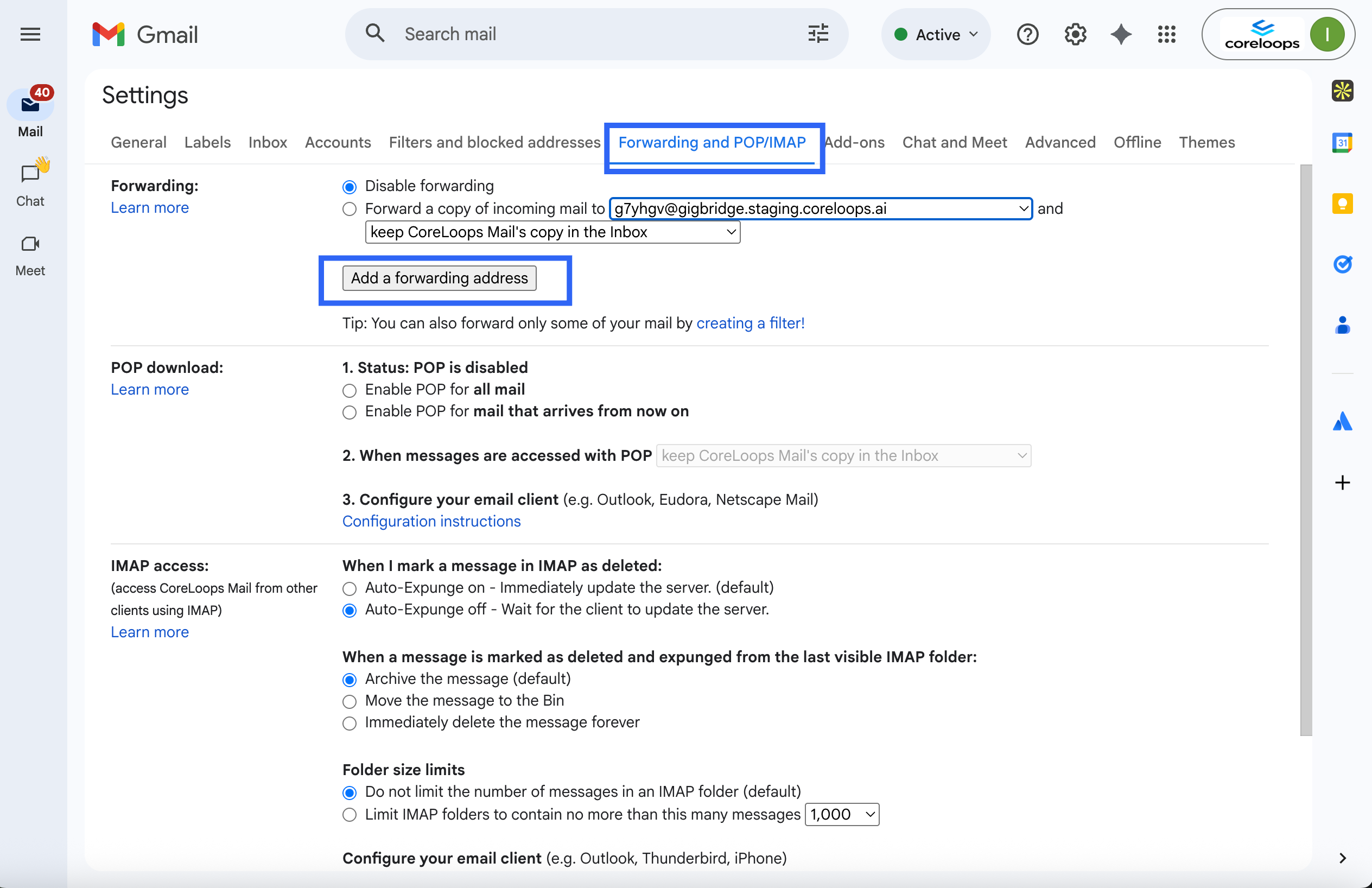Select Immediately delete the message forever
Viewport: 1372px width, 888px height.
350,724
